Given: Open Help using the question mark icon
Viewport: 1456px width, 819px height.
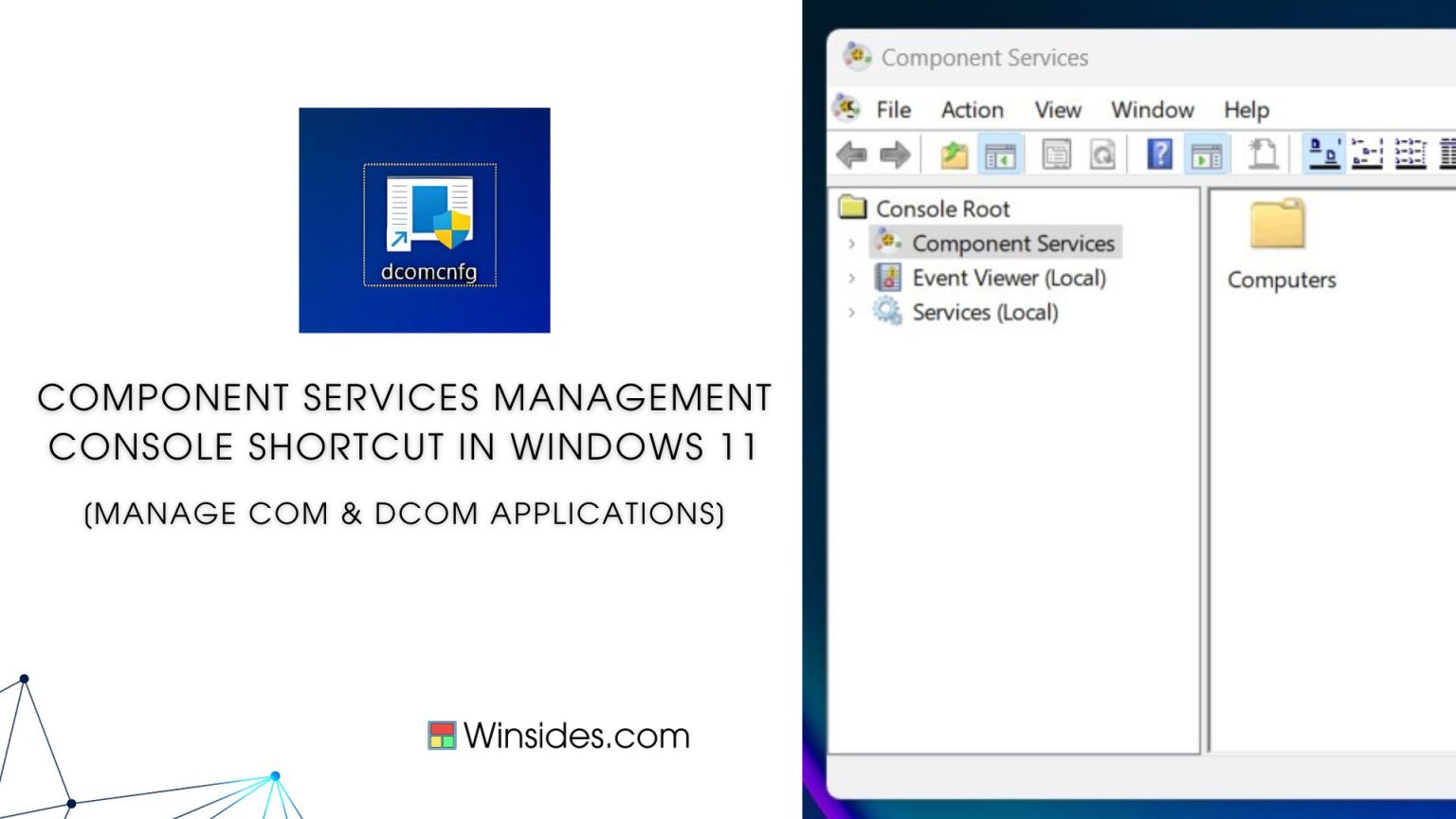Looking at the screenshot, I should point(1160,154).
